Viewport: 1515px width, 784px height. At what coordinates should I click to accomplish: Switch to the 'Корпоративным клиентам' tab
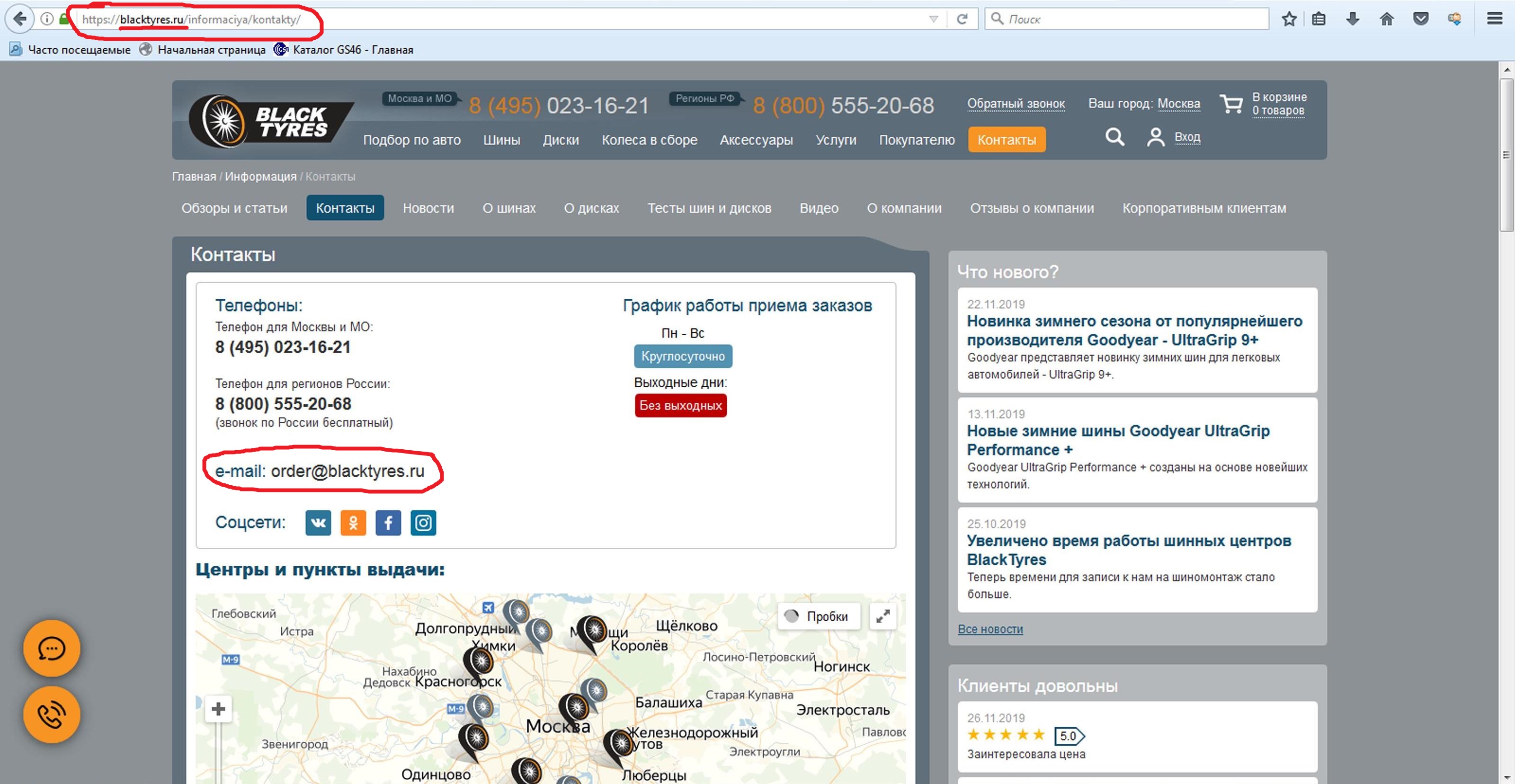(1204, 208)
